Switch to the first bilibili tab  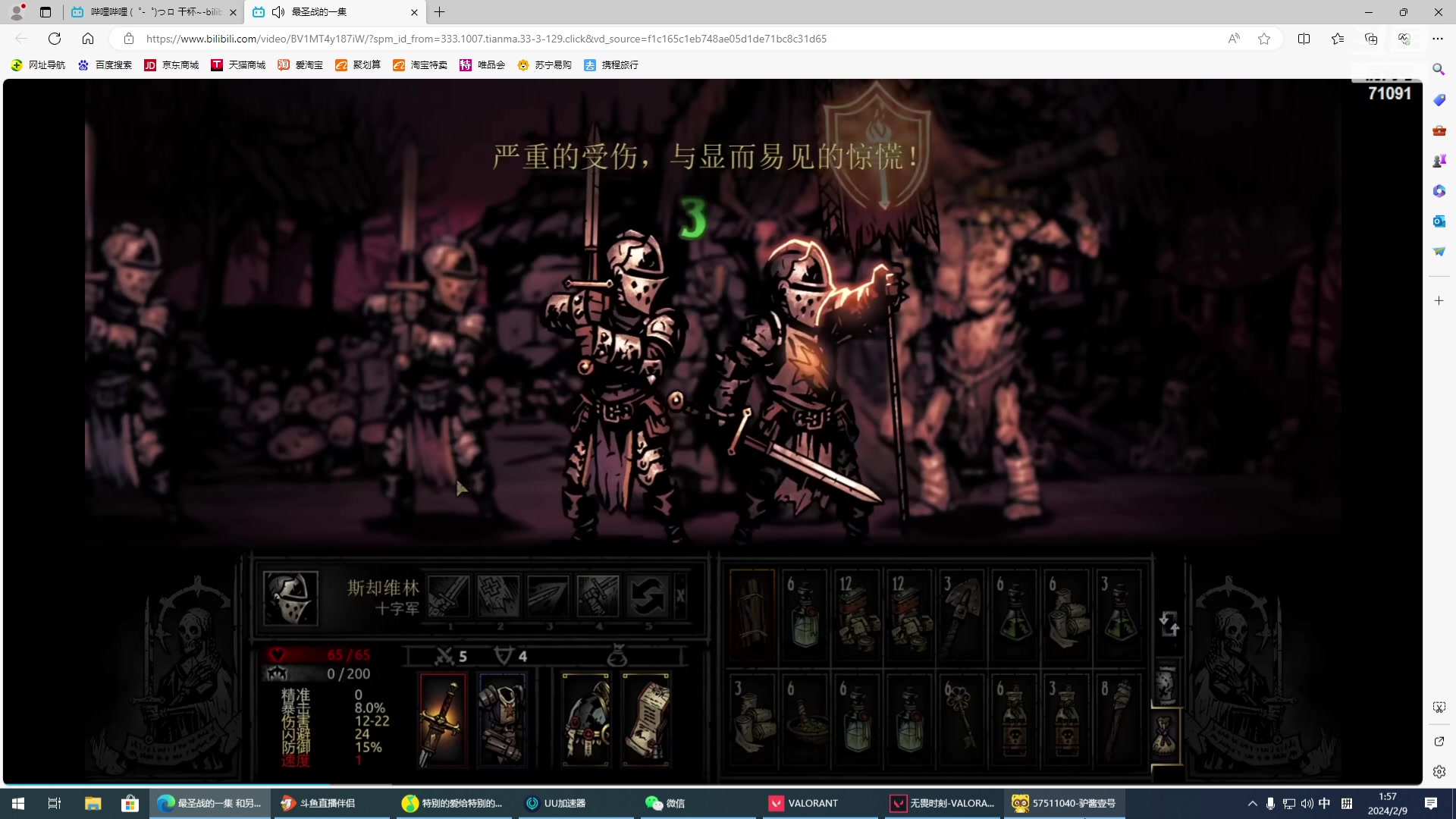coord(154,12)
